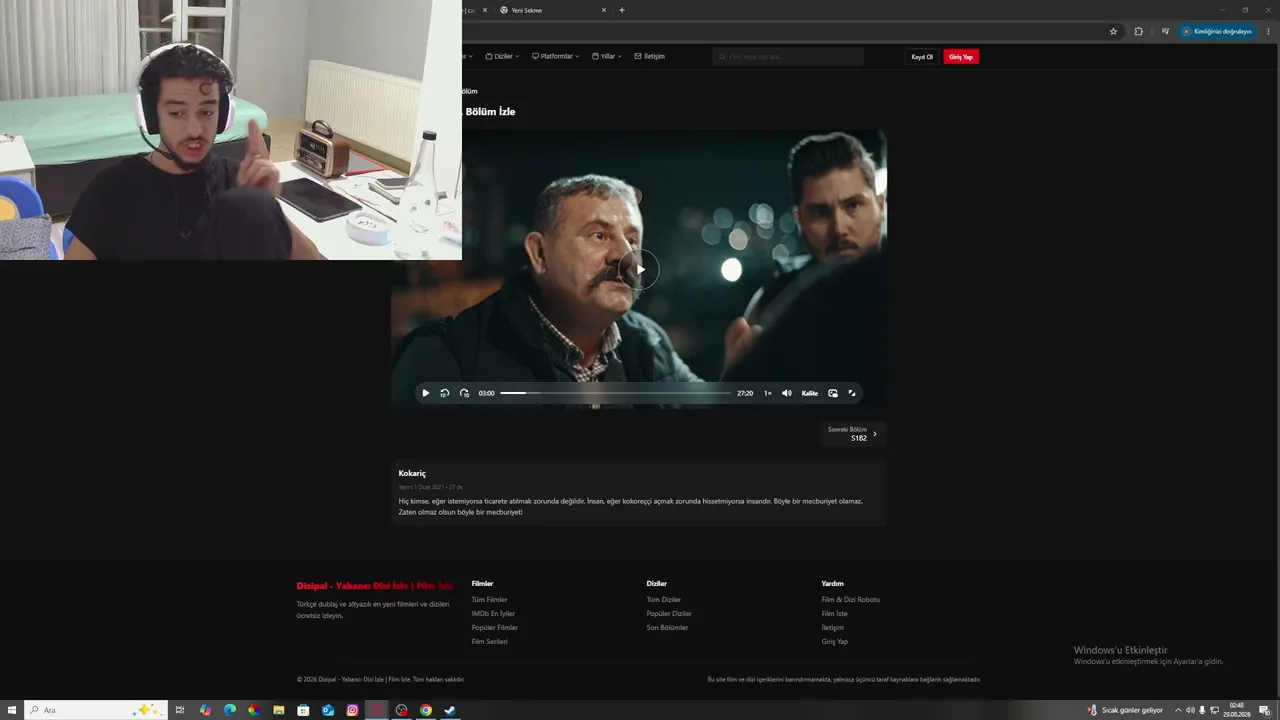Open Microsoft Store from taskbar
Screen dimensions: 1280x720
pyautogui.click(x=303, y=710)
